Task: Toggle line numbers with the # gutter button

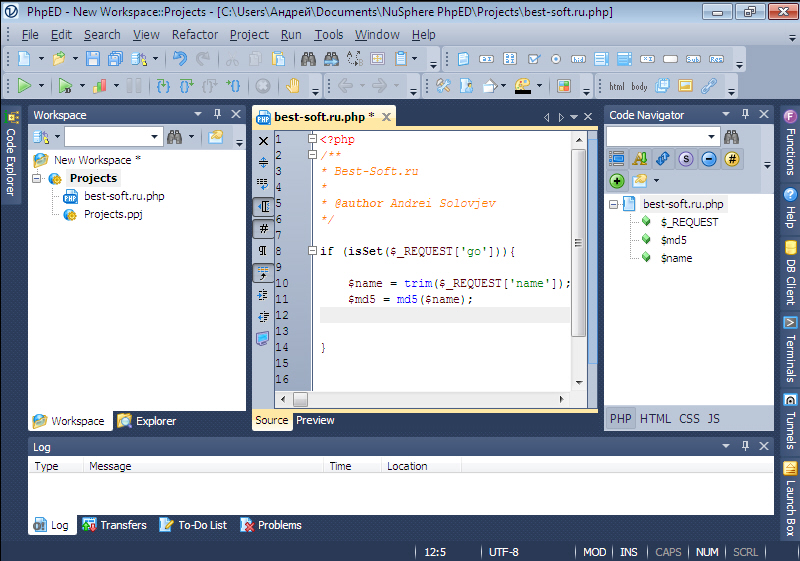Action: (263, 228)
